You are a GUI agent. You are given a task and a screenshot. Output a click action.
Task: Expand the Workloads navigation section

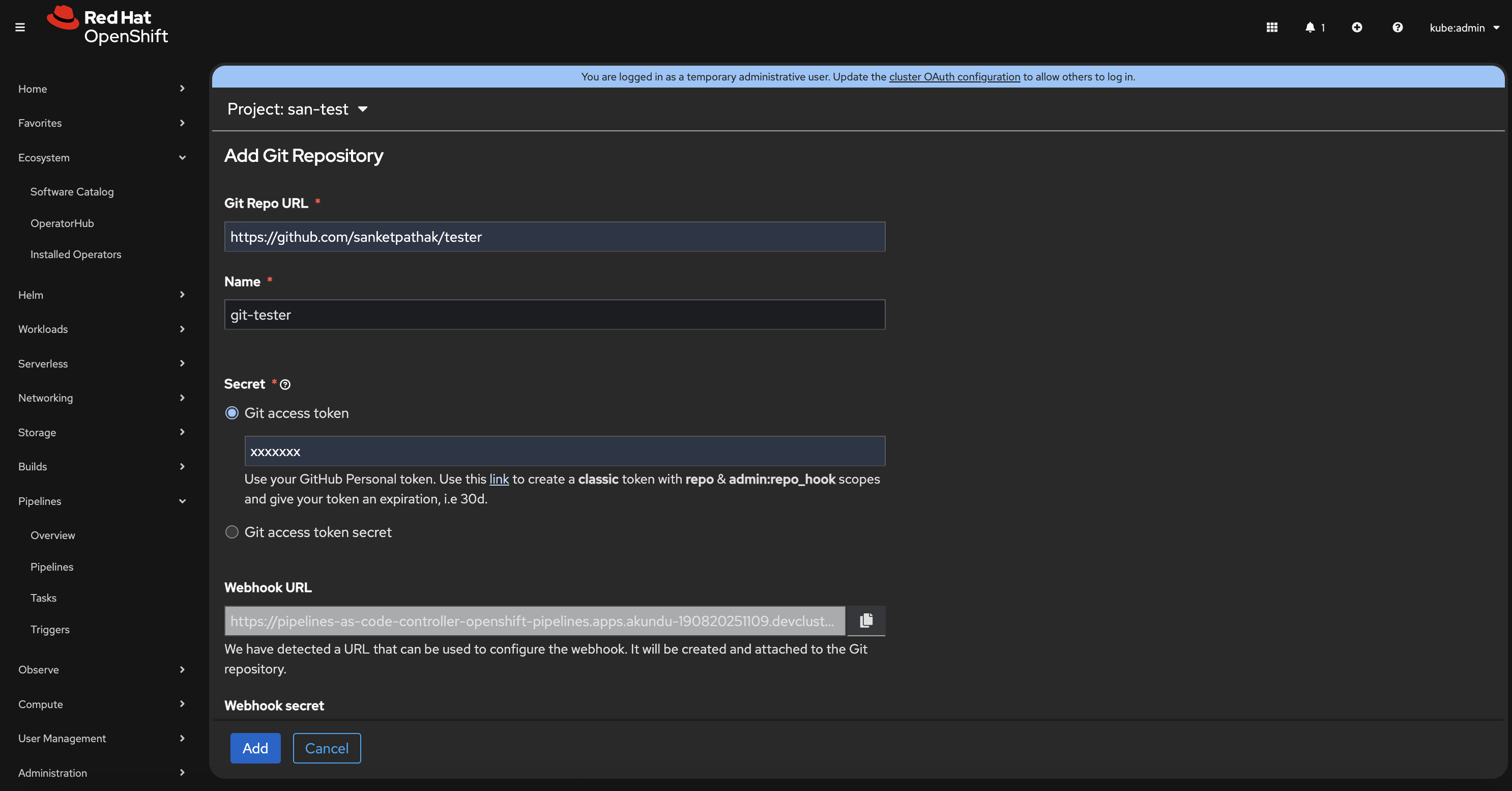pyautogui.click(x=101, y=329)
